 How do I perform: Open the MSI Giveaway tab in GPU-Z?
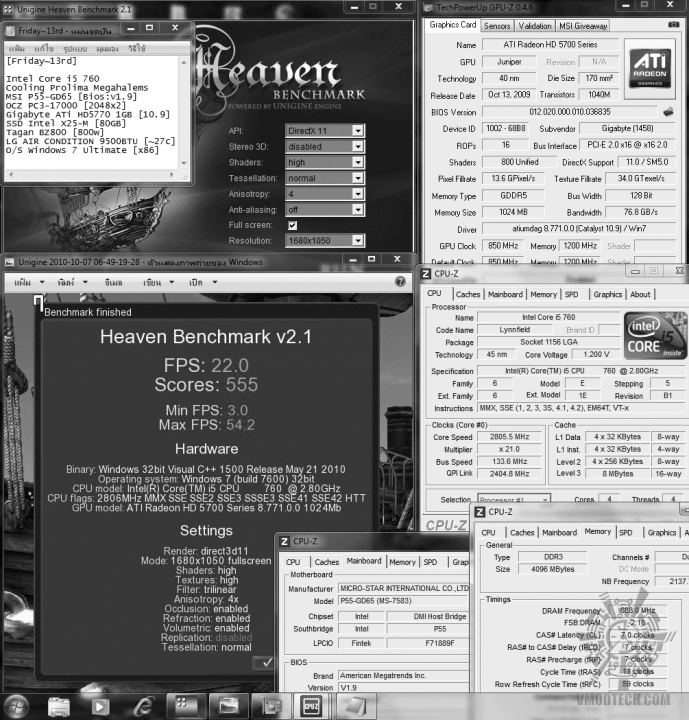point(583,26)
